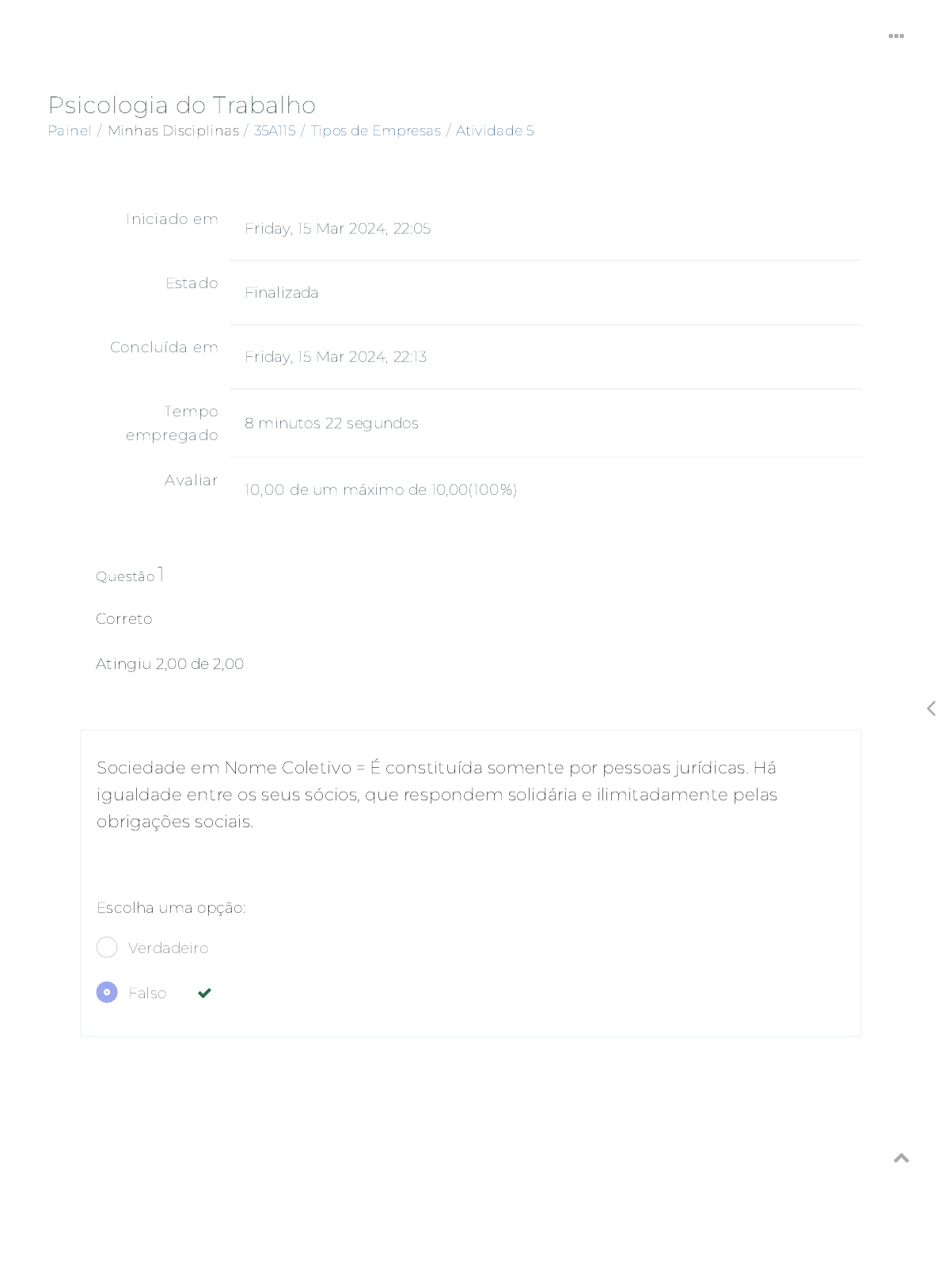The width and height of the screenshot is (942, 1288).
Task: Click the 10,00 grade result text
Action: pyautogui.click(x=381, y=490)
